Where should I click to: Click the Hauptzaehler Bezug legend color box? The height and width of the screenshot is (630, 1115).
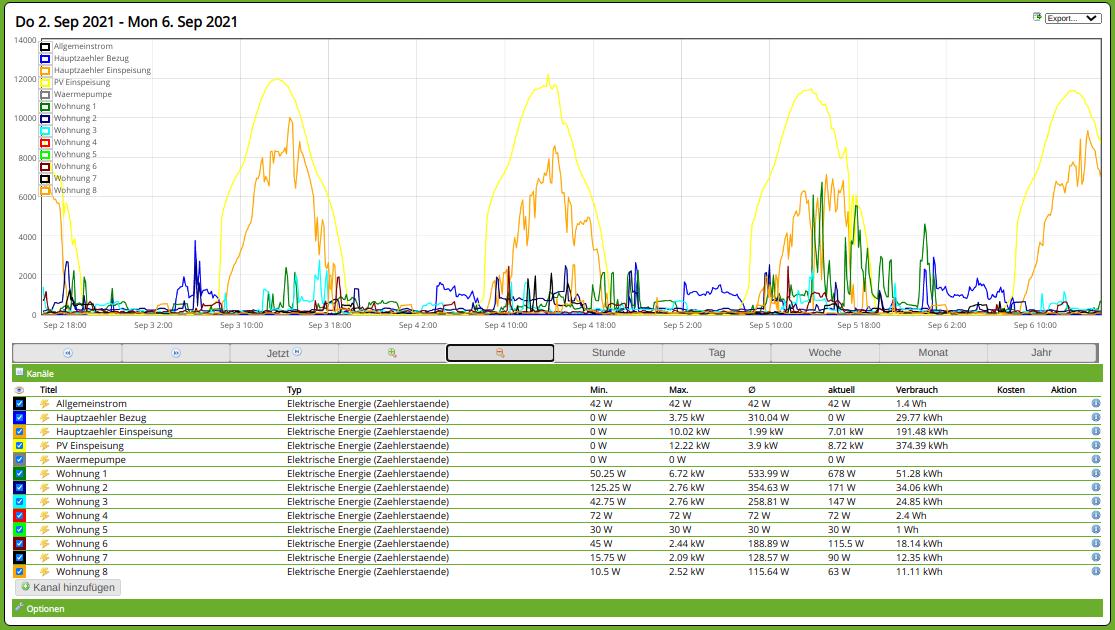46,58
